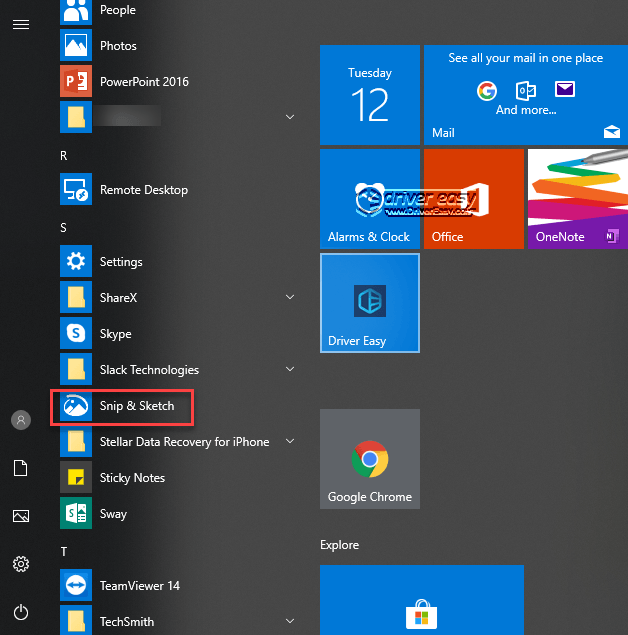The height and width of the screenshot is (635, 628).
Task: Expand the TechSmith folder chevron
Action: point(290,621)
